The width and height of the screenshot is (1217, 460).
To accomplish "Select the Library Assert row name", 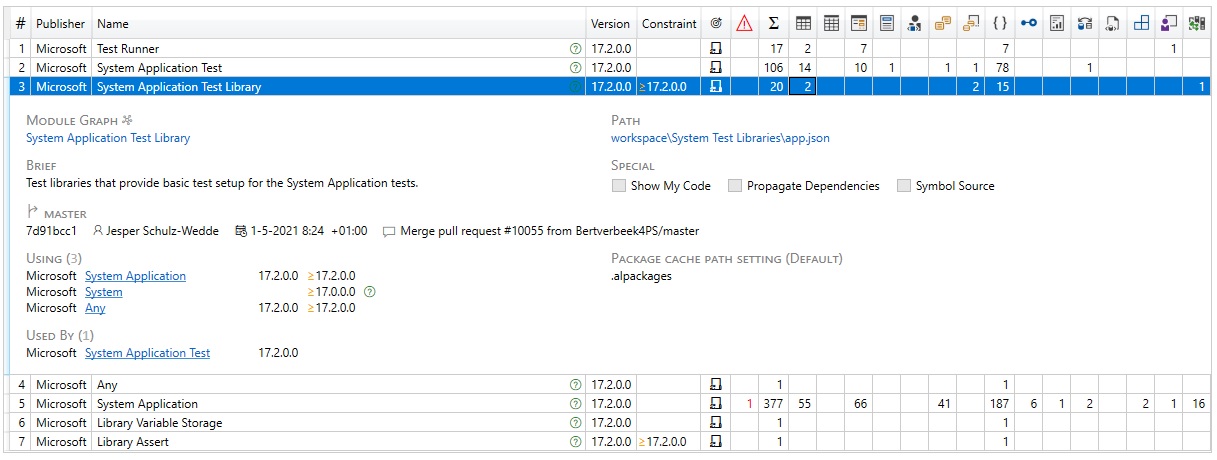I will [133, 442].
